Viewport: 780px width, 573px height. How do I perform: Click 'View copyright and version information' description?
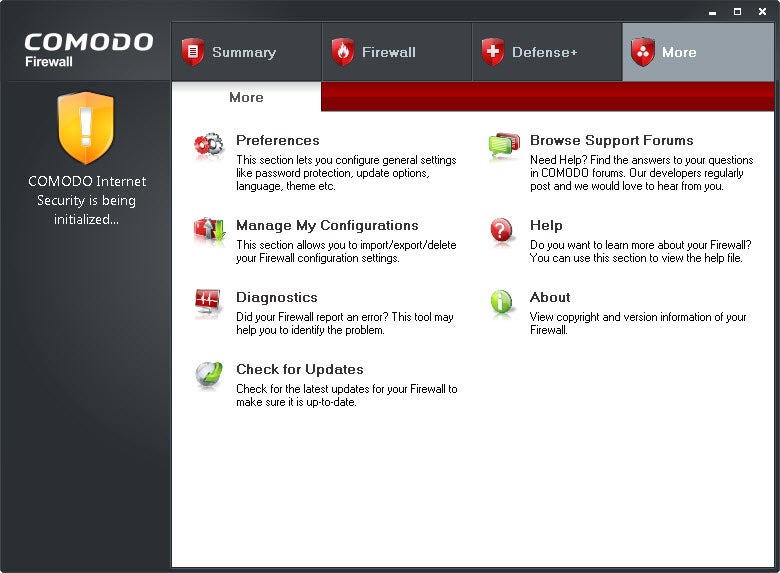click(x=638, y=323)
